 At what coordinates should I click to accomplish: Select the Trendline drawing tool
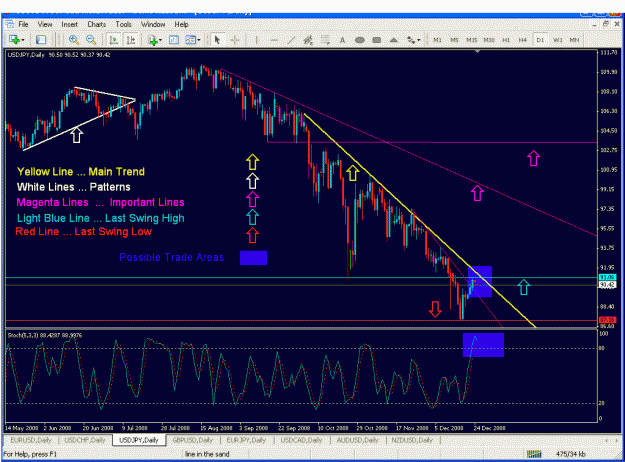click(291, 40)
